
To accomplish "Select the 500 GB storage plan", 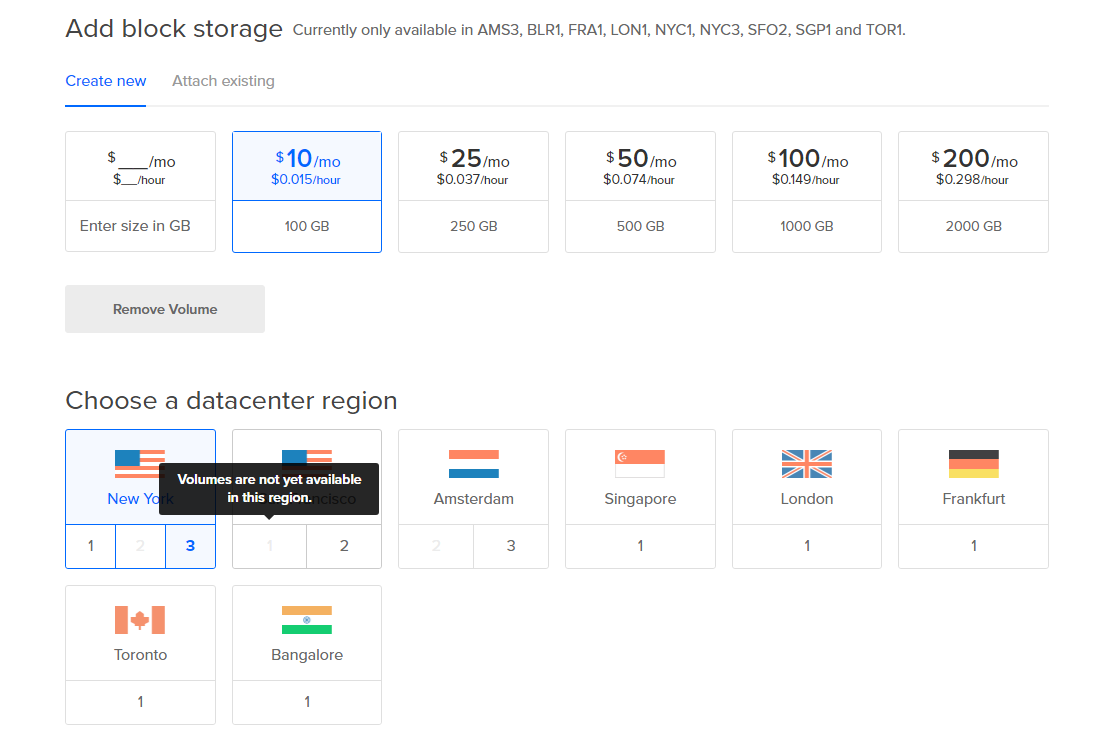I will (640, 192).
